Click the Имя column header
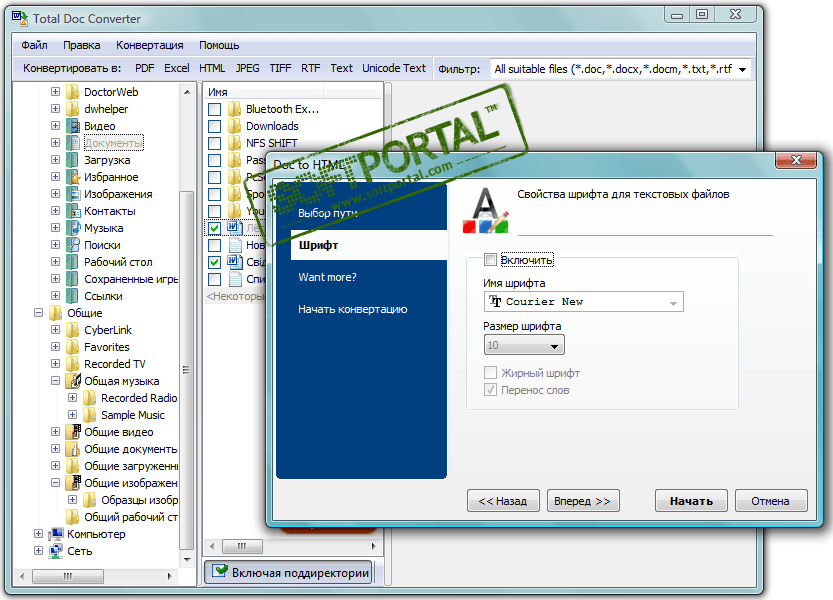The image size is (833, 600). point(264,92)
